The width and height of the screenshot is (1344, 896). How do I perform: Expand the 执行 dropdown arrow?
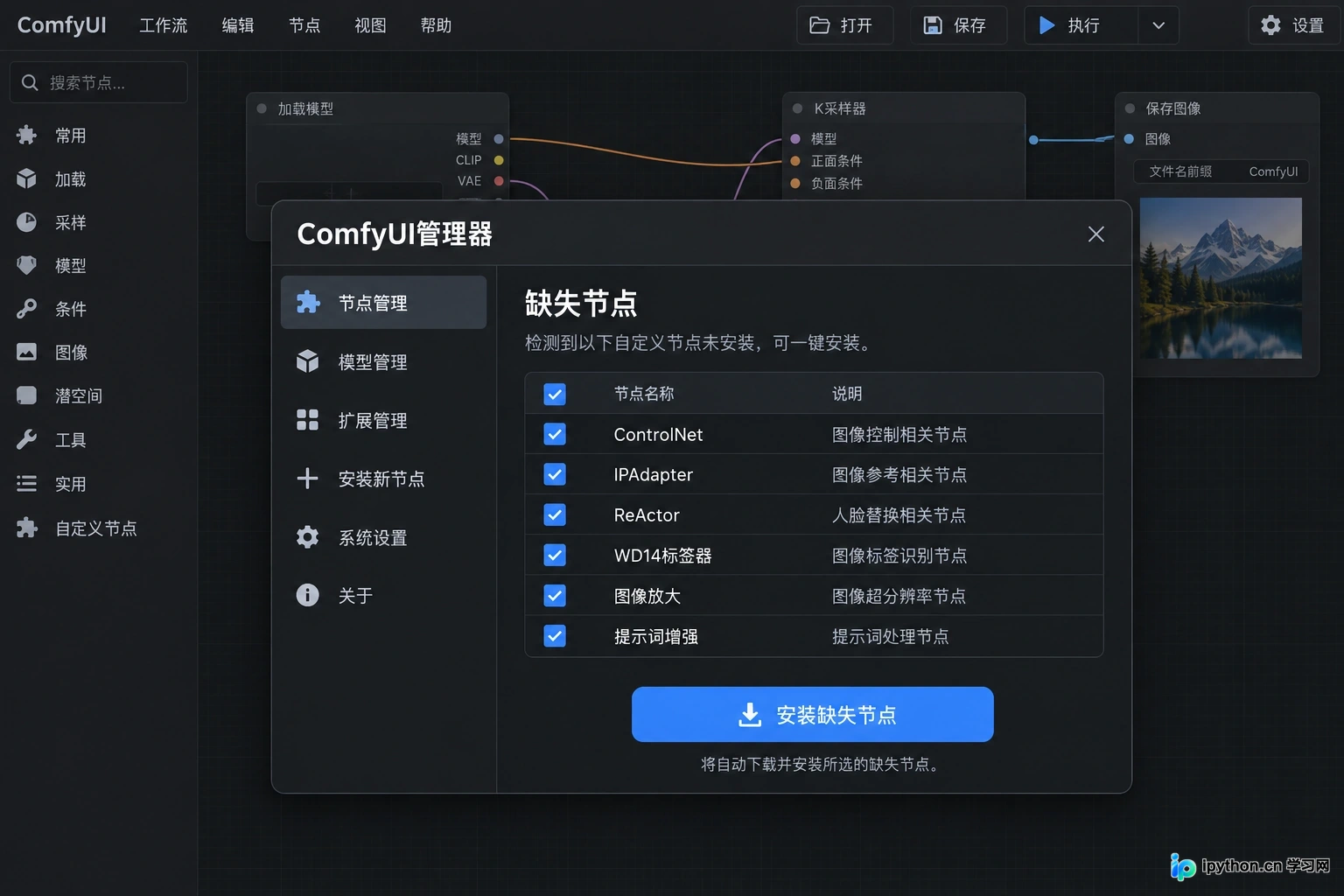click(1158, 25)
